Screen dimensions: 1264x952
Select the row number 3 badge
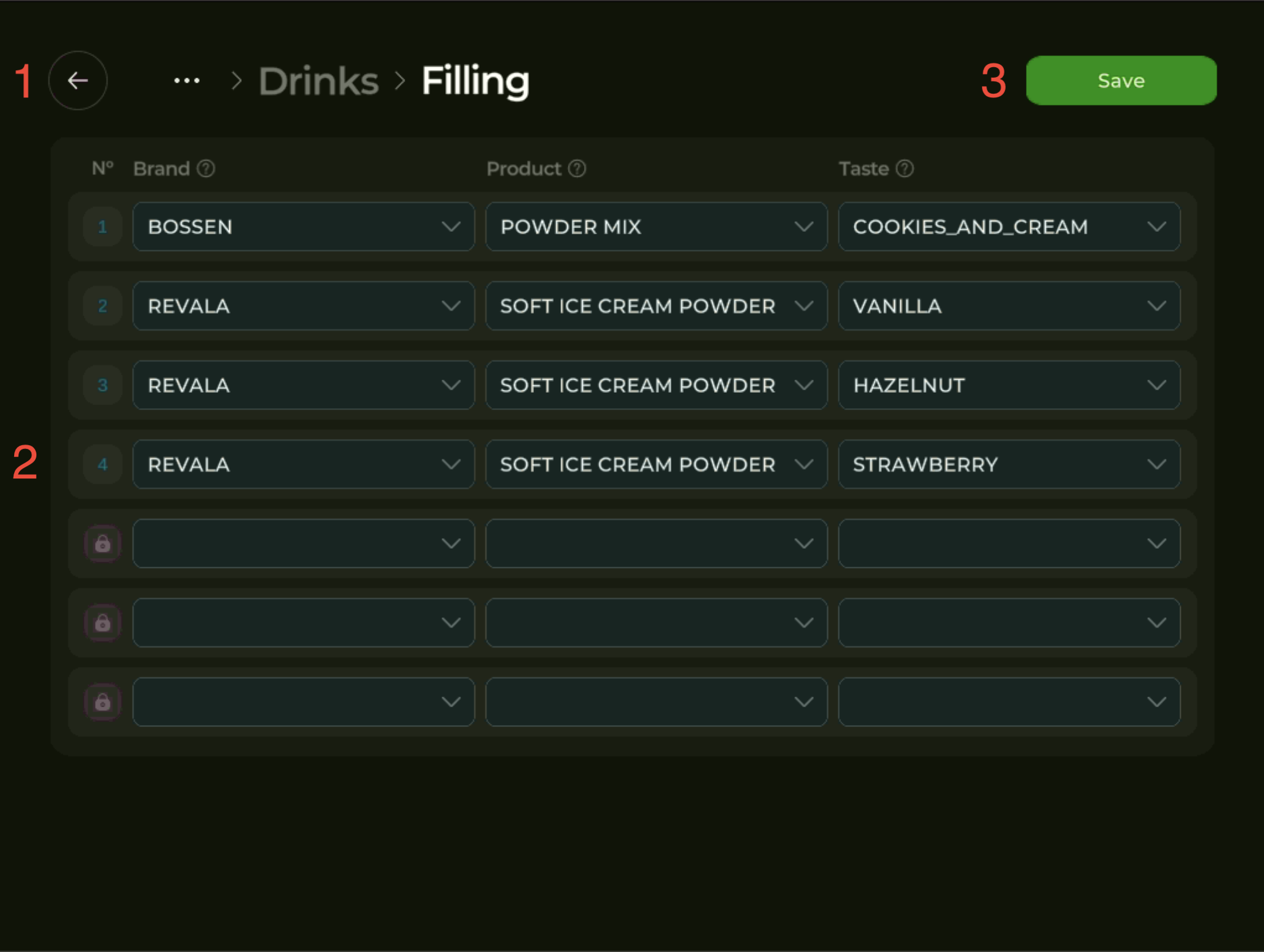coord(102,385)
